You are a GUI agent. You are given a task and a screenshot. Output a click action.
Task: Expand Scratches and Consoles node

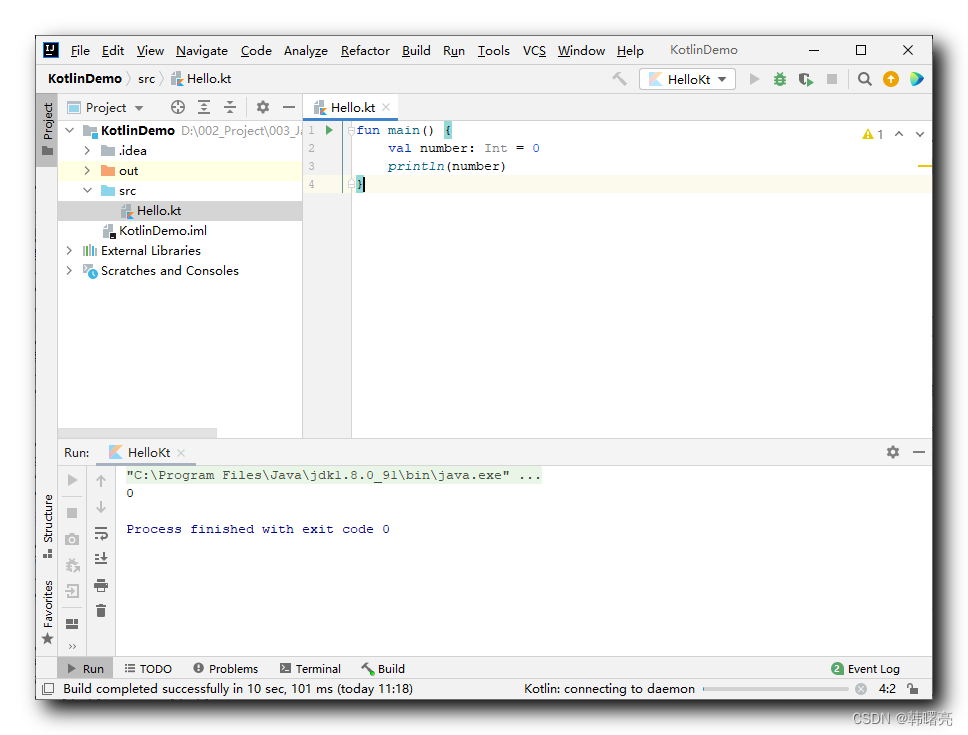click(69, 270)
